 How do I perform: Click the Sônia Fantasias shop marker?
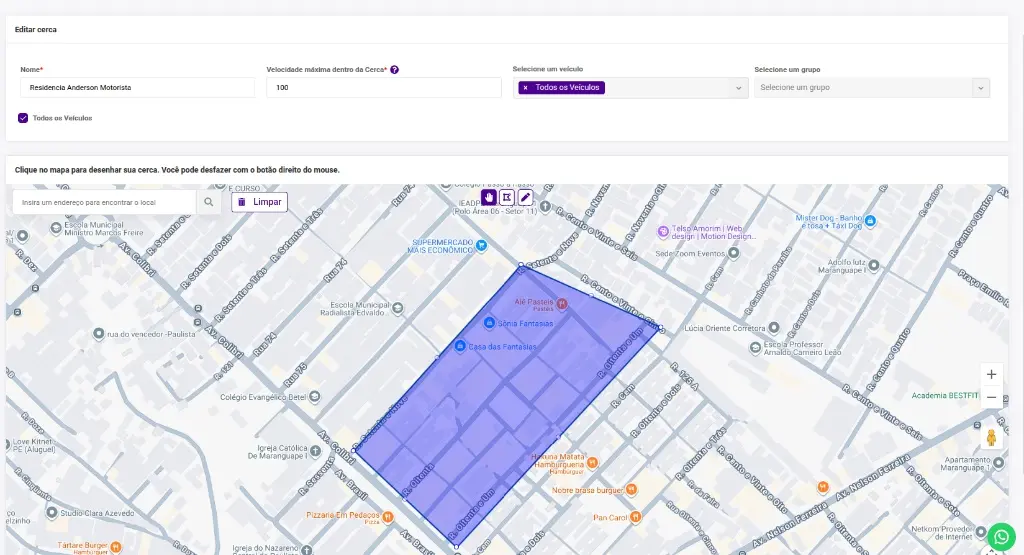point(489,323)
